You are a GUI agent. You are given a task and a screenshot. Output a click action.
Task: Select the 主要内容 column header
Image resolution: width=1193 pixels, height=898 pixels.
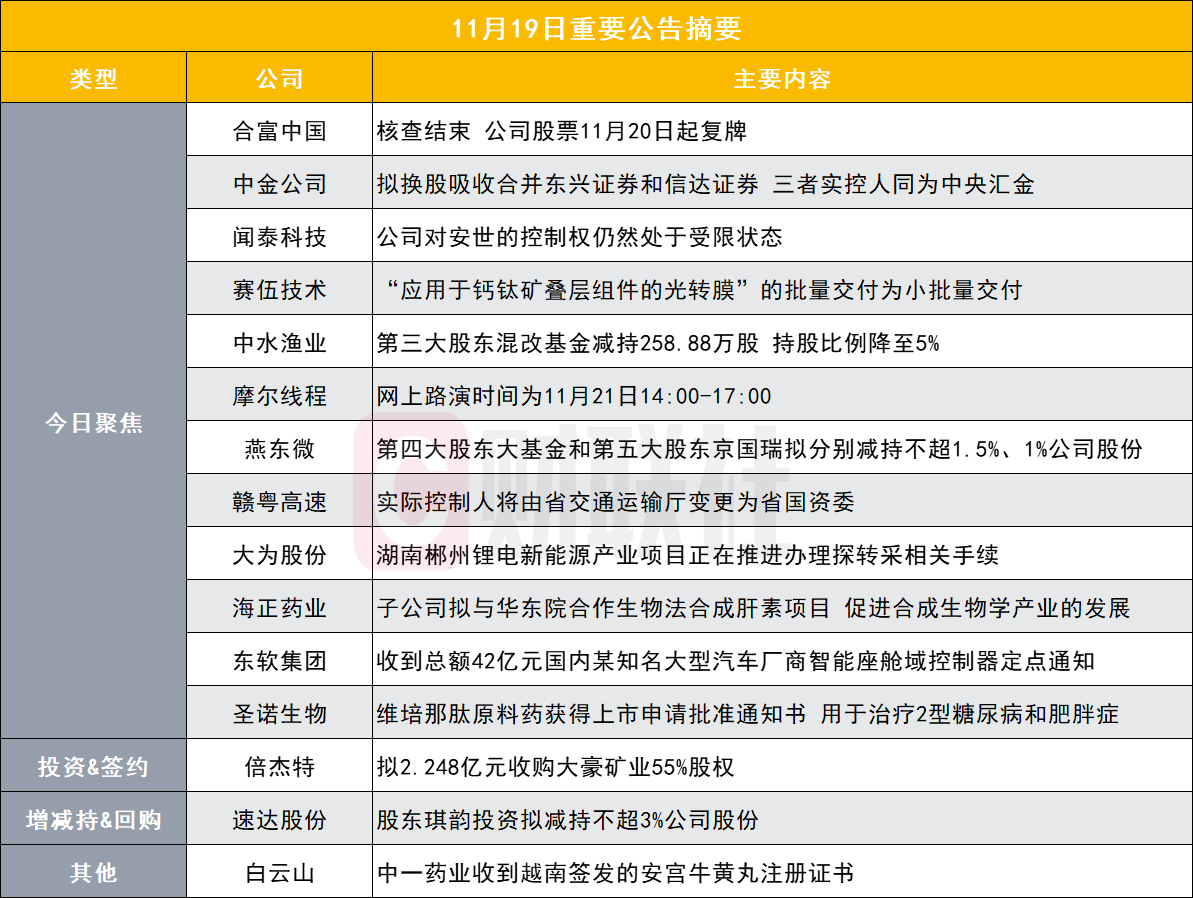pos(782,78)
